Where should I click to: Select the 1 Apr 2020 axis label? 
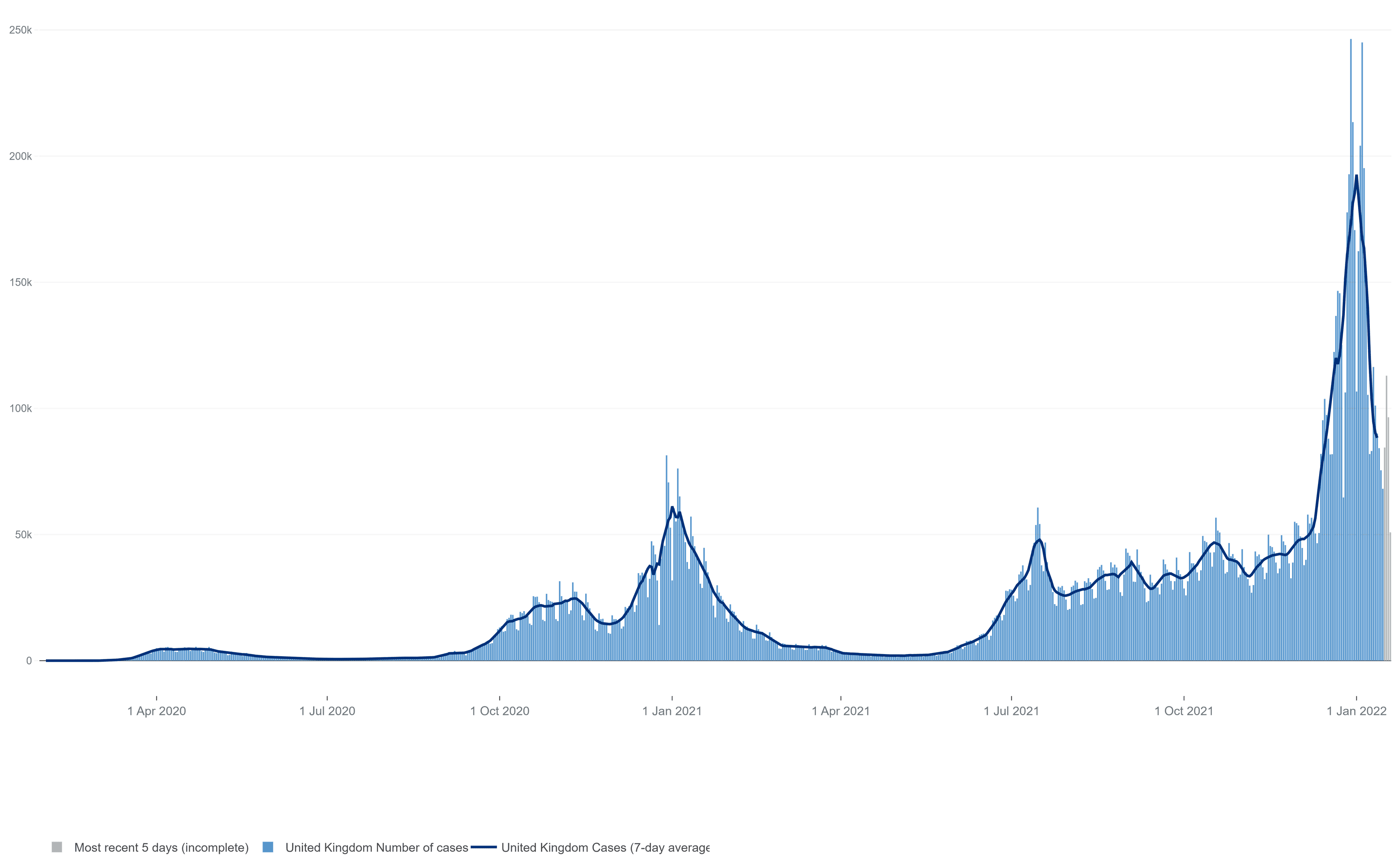tap(157, 711)
